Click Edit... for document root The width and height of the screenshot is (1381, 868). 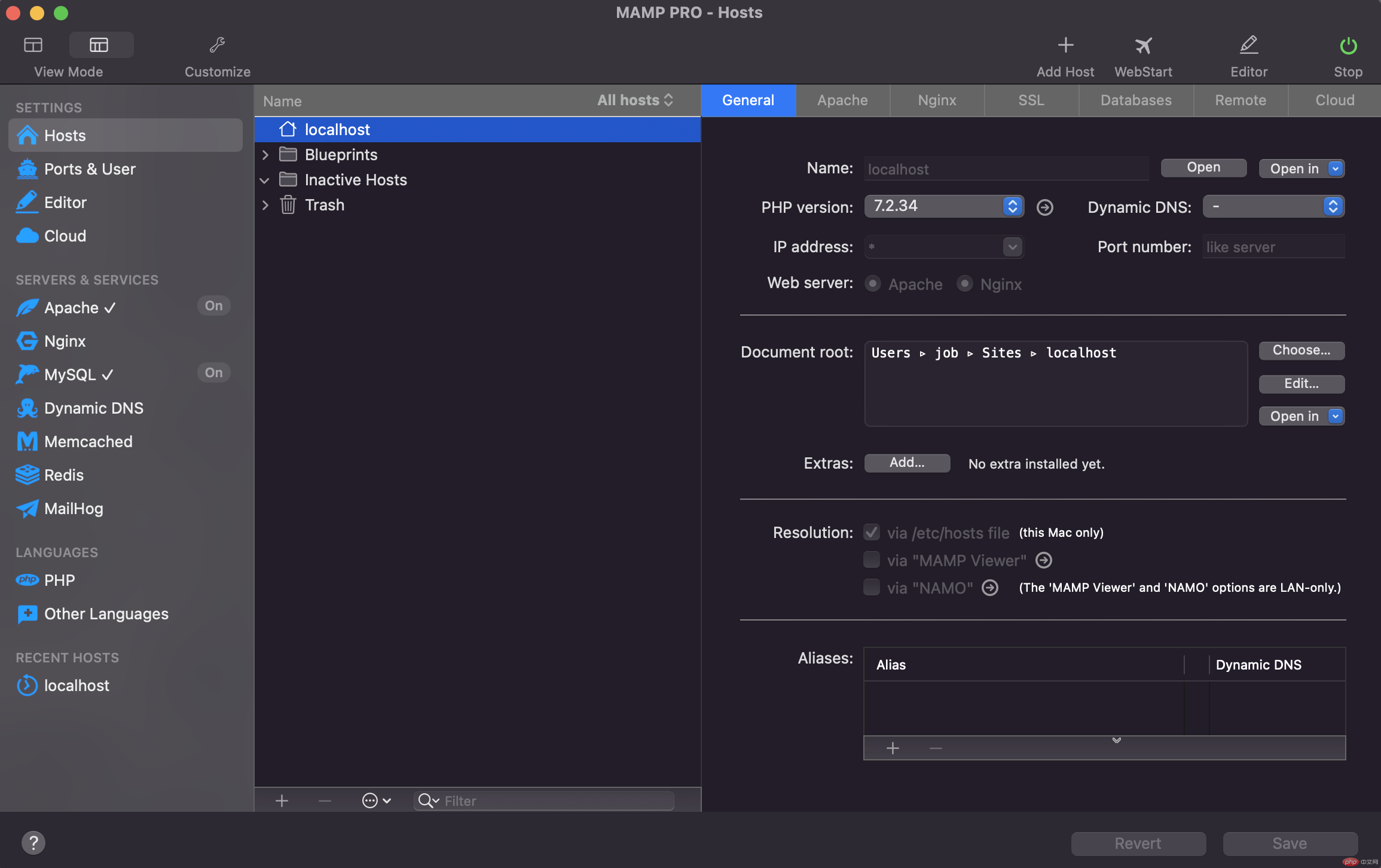[x=1301, y=384]
